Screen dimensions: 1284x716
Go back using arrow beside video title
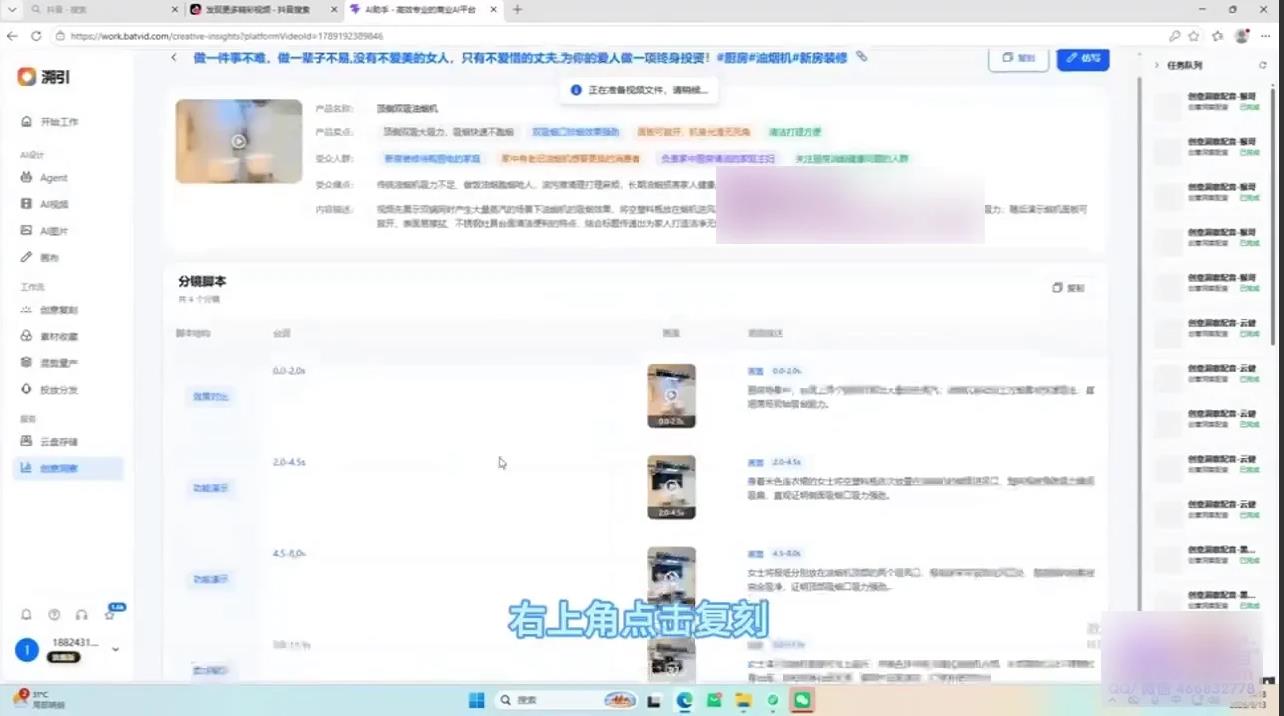tap(174, 58)
